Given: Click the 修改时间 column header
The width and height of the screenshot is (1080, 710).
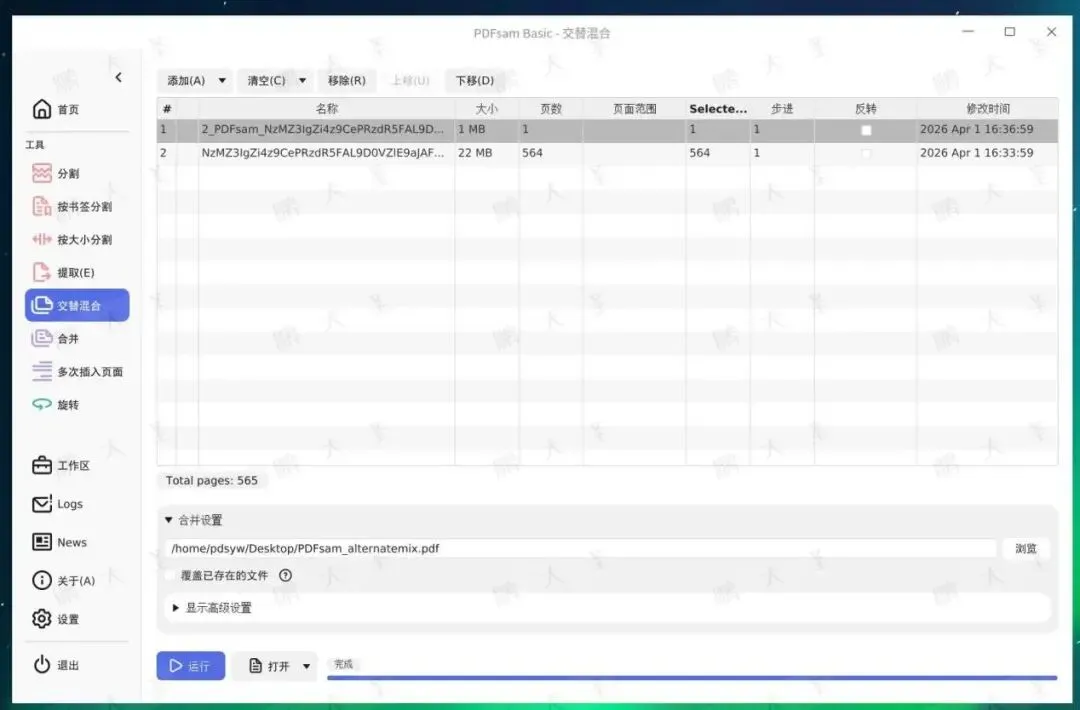Looking at the screenshot, I should (x=987, y=109).
